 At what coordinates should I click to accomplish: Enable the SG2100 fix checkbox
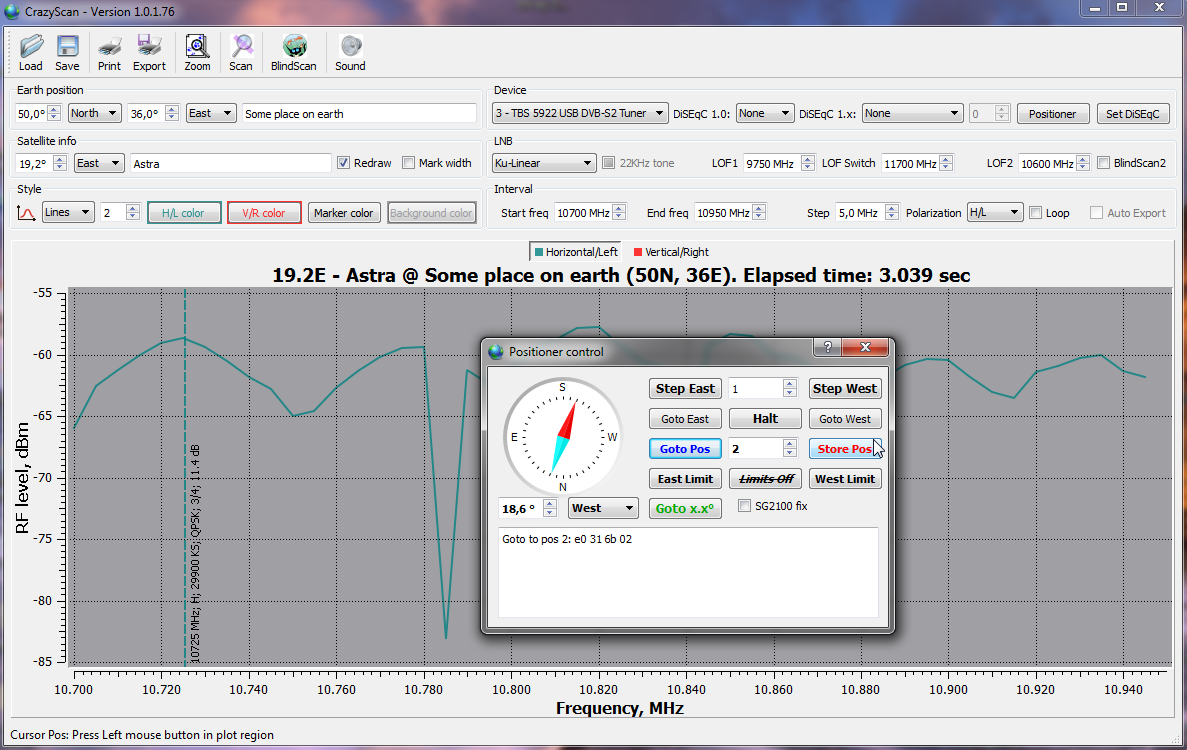coord(745,506)
